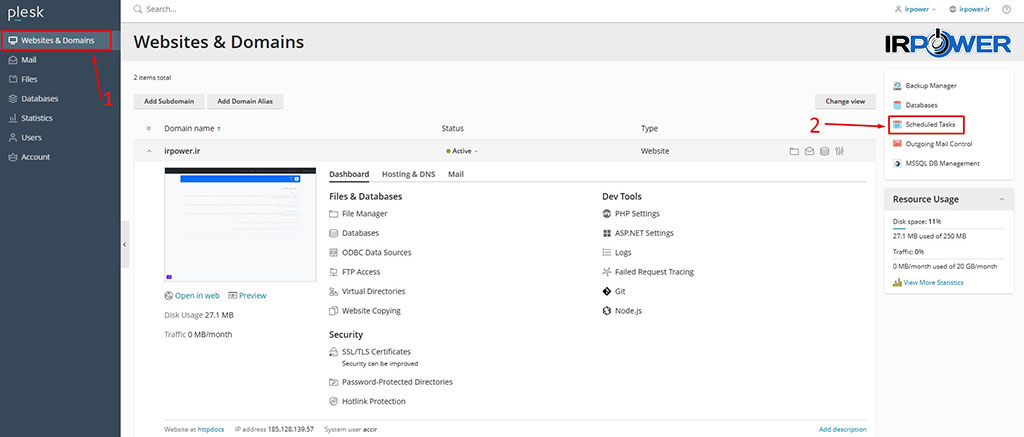Open Node.js settings
Image resolution: width=1024 pixels, height=437 pixels.
click(628, 311)
